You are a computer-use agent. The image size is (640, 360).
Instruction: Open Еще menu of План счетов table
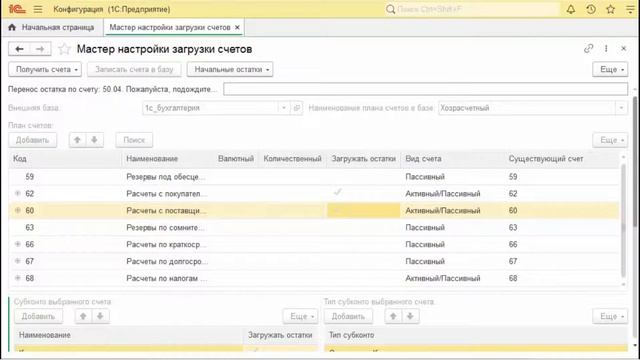click(610, 140)
